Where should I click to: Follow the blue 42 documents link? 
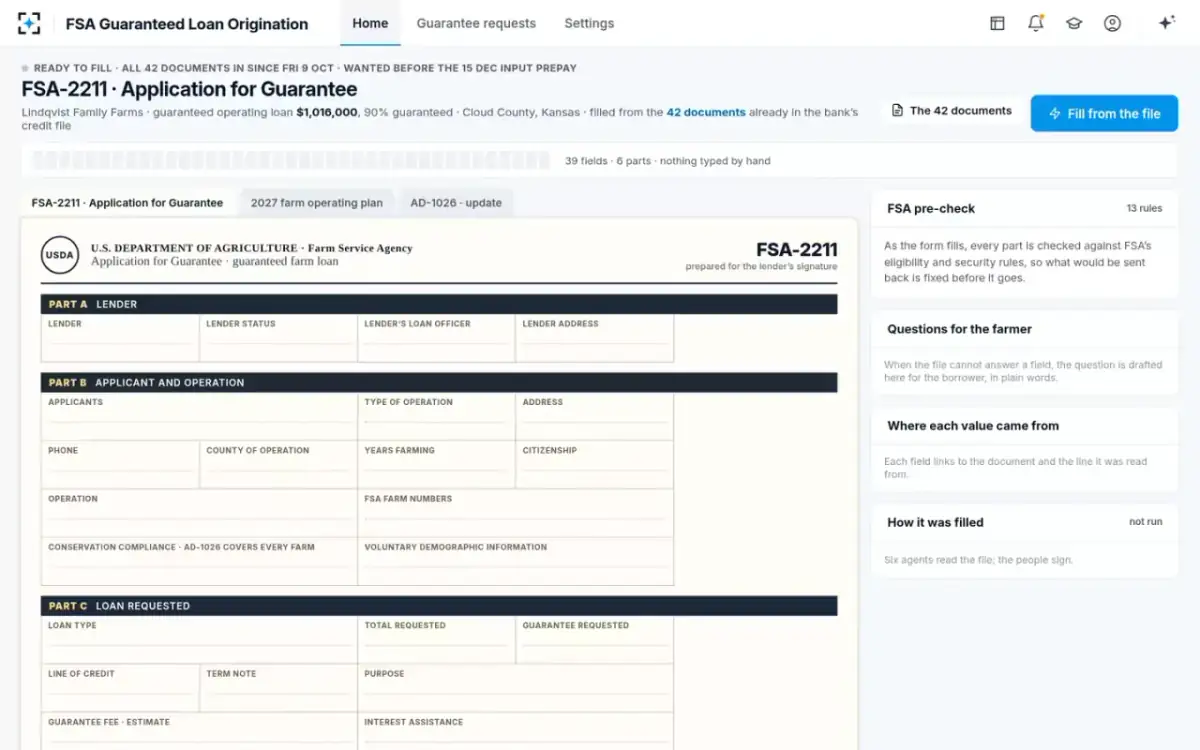[706, 112]
